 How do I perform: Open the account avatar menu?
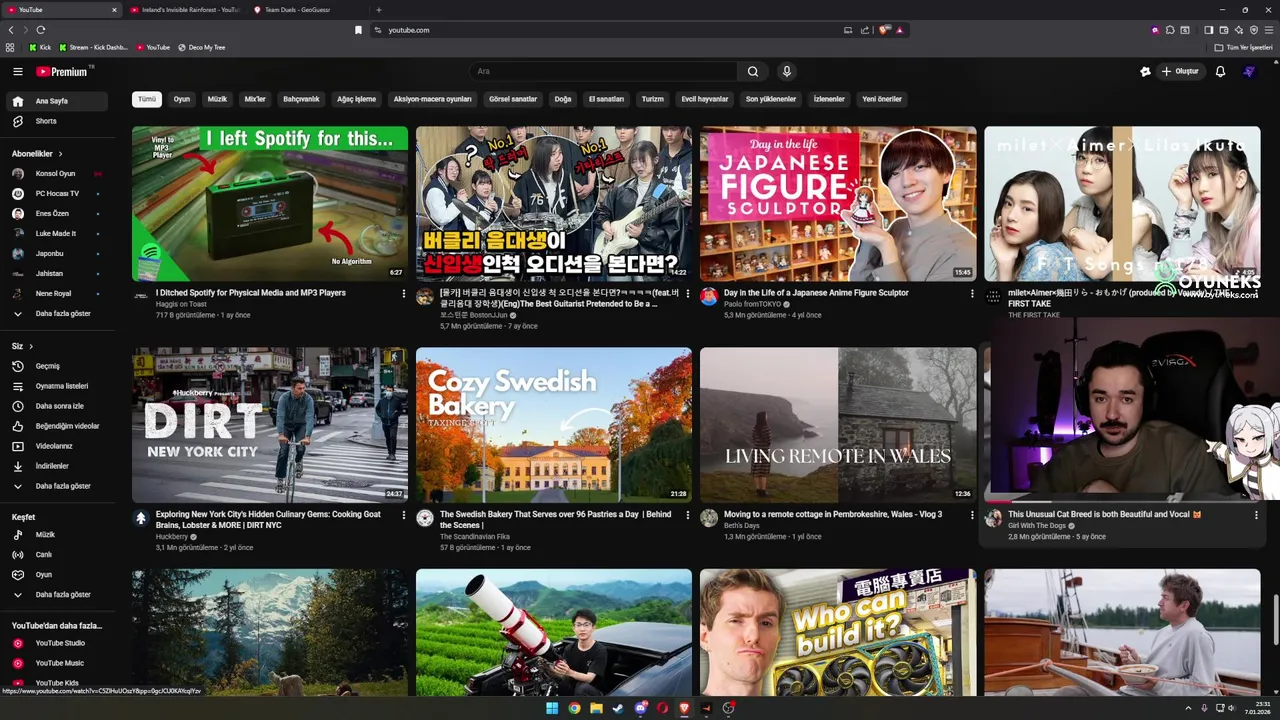(1248, 72)
